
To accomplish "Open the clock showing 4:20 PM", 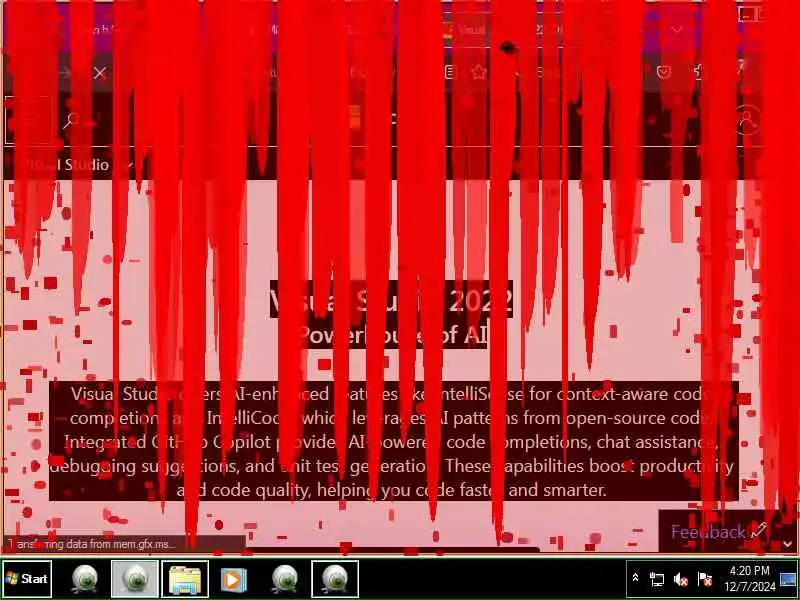I will [x=749, y=578].
